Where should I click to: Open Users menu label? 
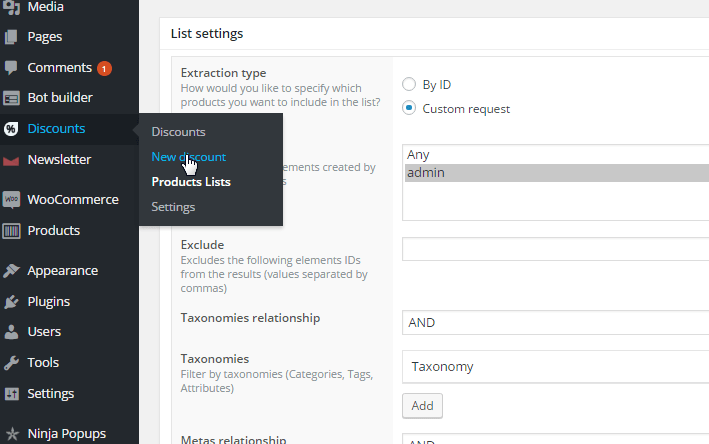click(x=44, y=332)
